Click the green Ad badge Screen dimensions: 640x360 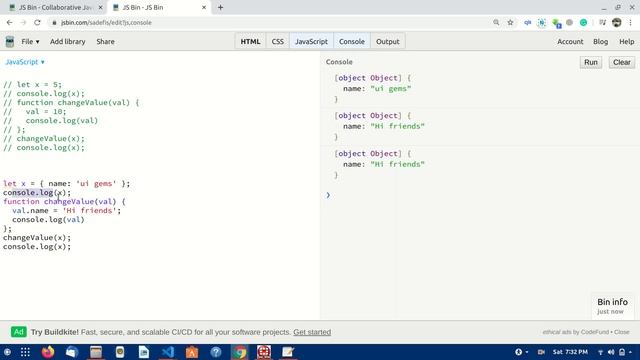click(x=19, y=332)
